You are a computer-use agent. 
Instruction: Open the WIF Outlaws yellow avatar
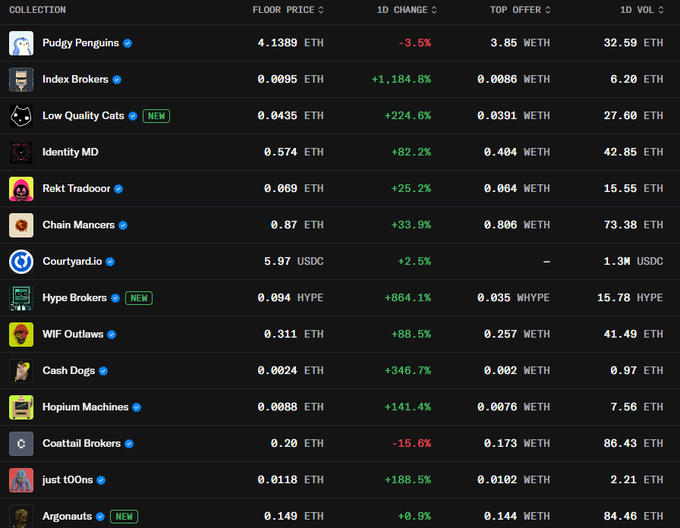click(21, 334)
